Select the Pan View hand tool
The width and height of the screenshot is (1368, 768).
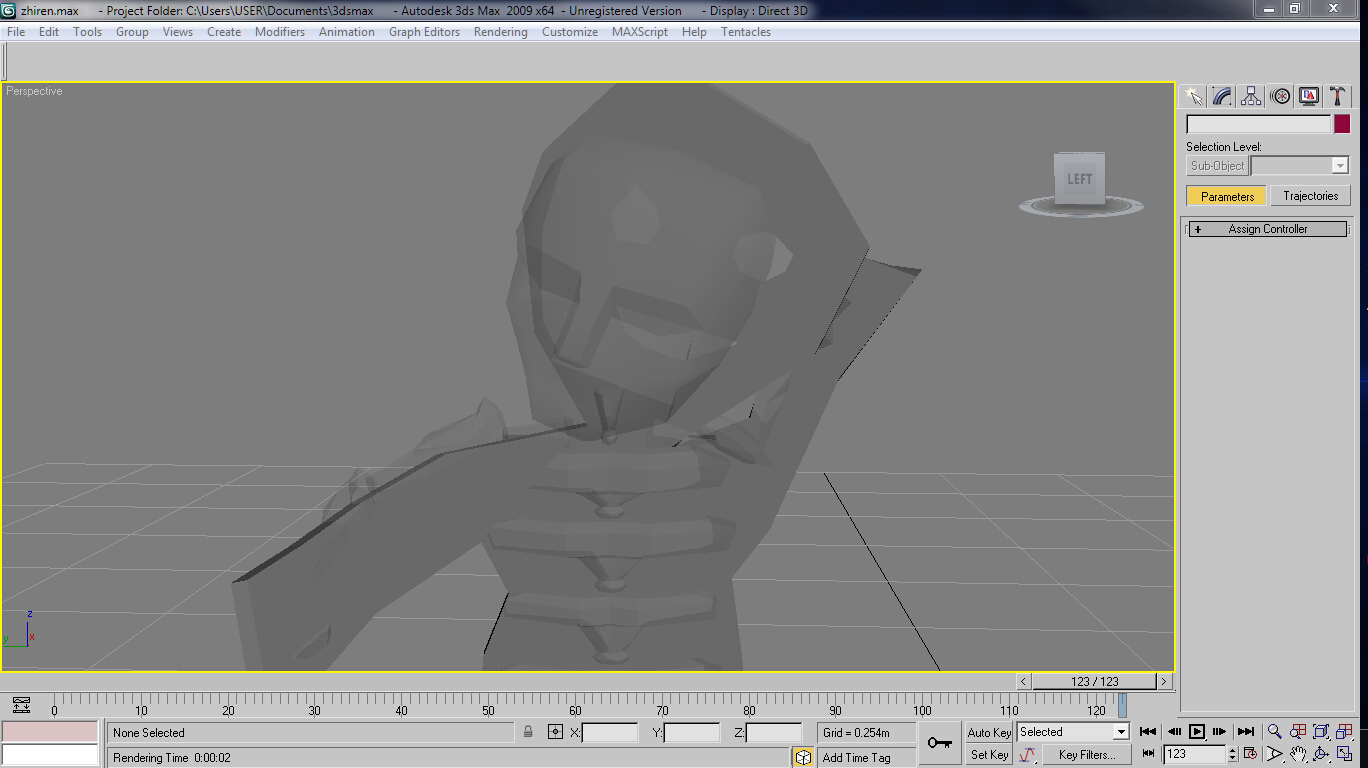(1298, 755)
